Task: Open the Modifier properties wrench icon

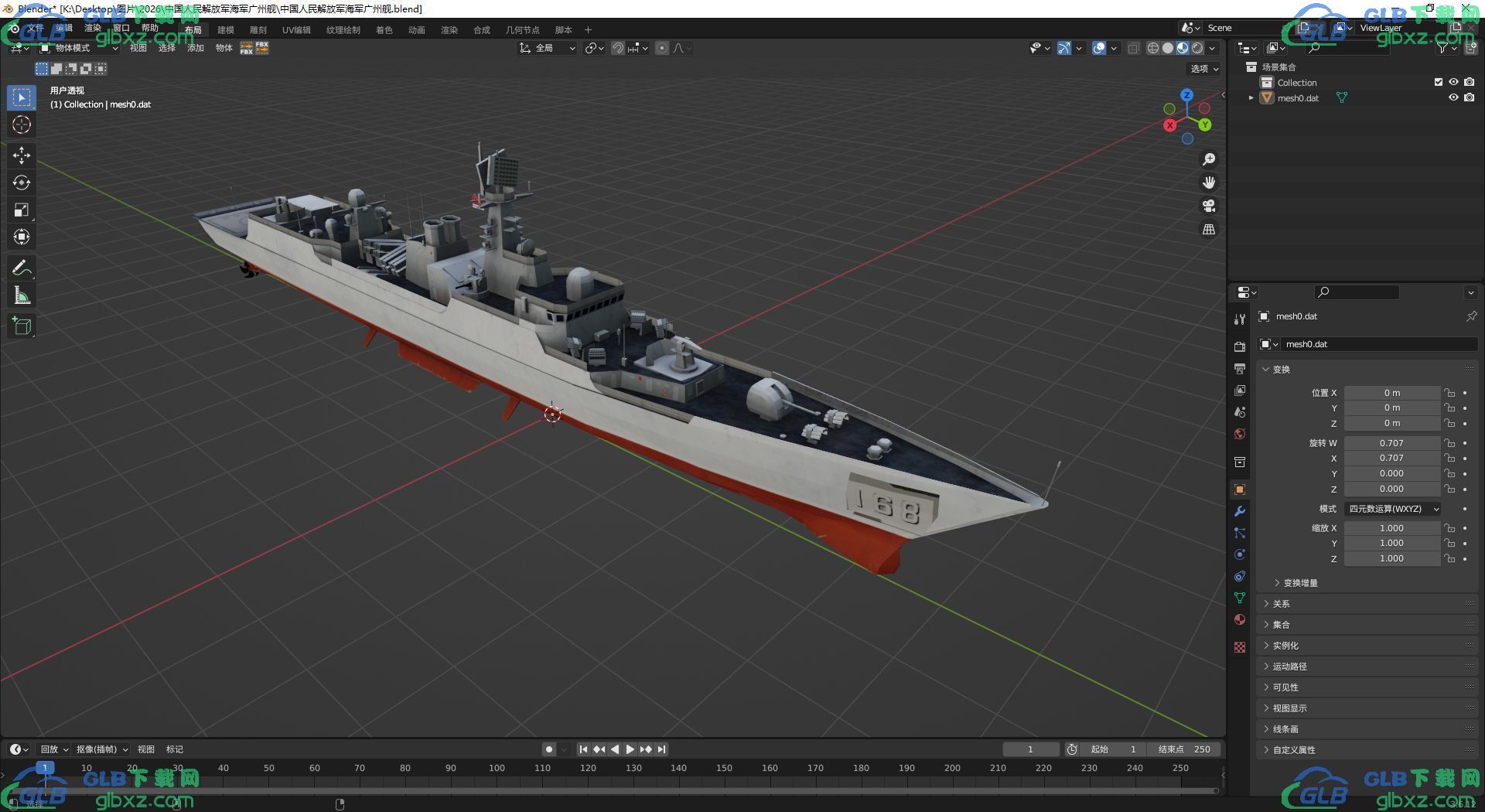Action: (1240, 511)
